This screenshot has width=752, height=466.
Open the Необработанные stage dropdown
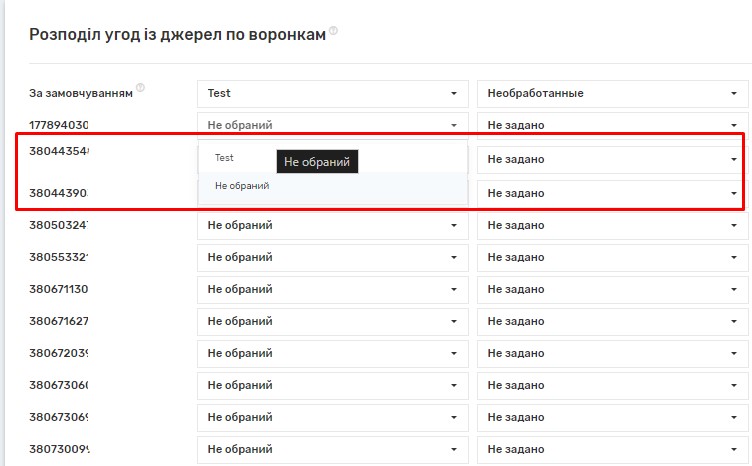[612, 94]
